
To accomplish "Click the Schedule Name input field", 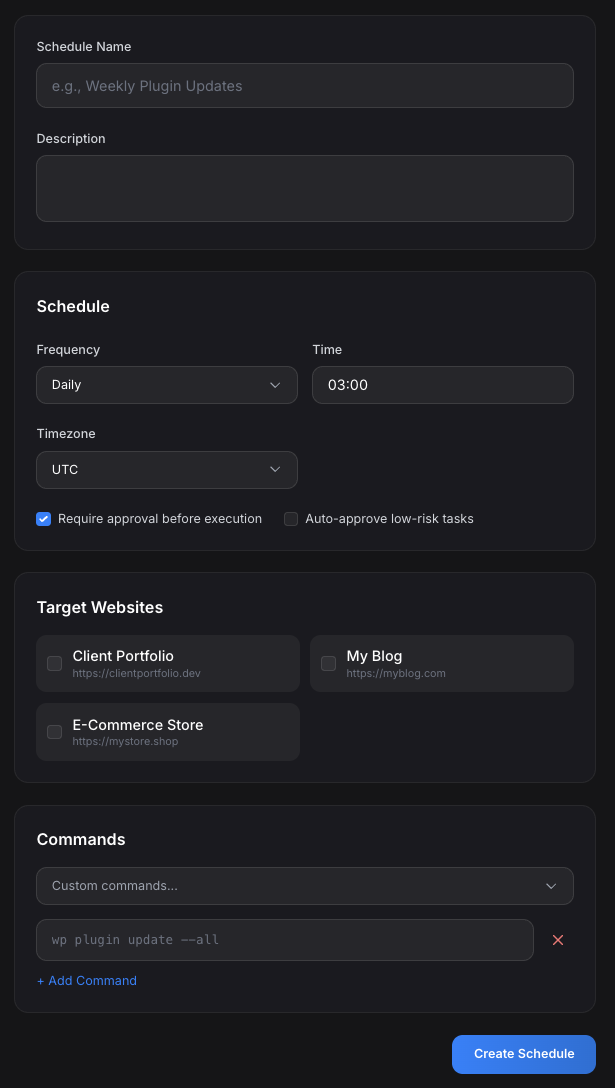I will pyautogui.click(x=305, y=86).
